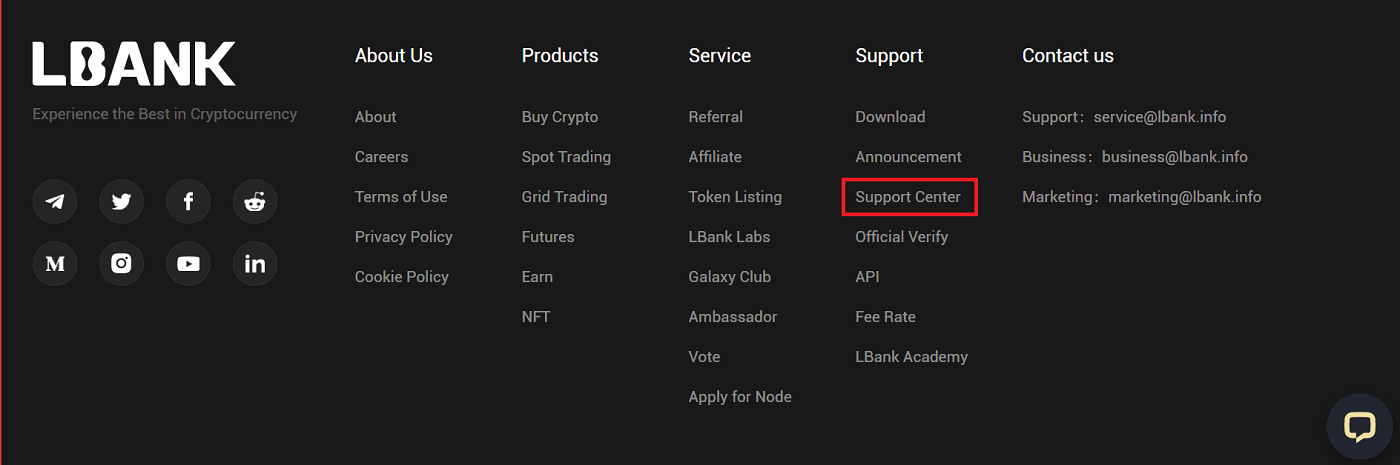The width and height of the screenshot is (1400, 465).
Task: Open the Telegram social icon
Action: pos(55,202)
